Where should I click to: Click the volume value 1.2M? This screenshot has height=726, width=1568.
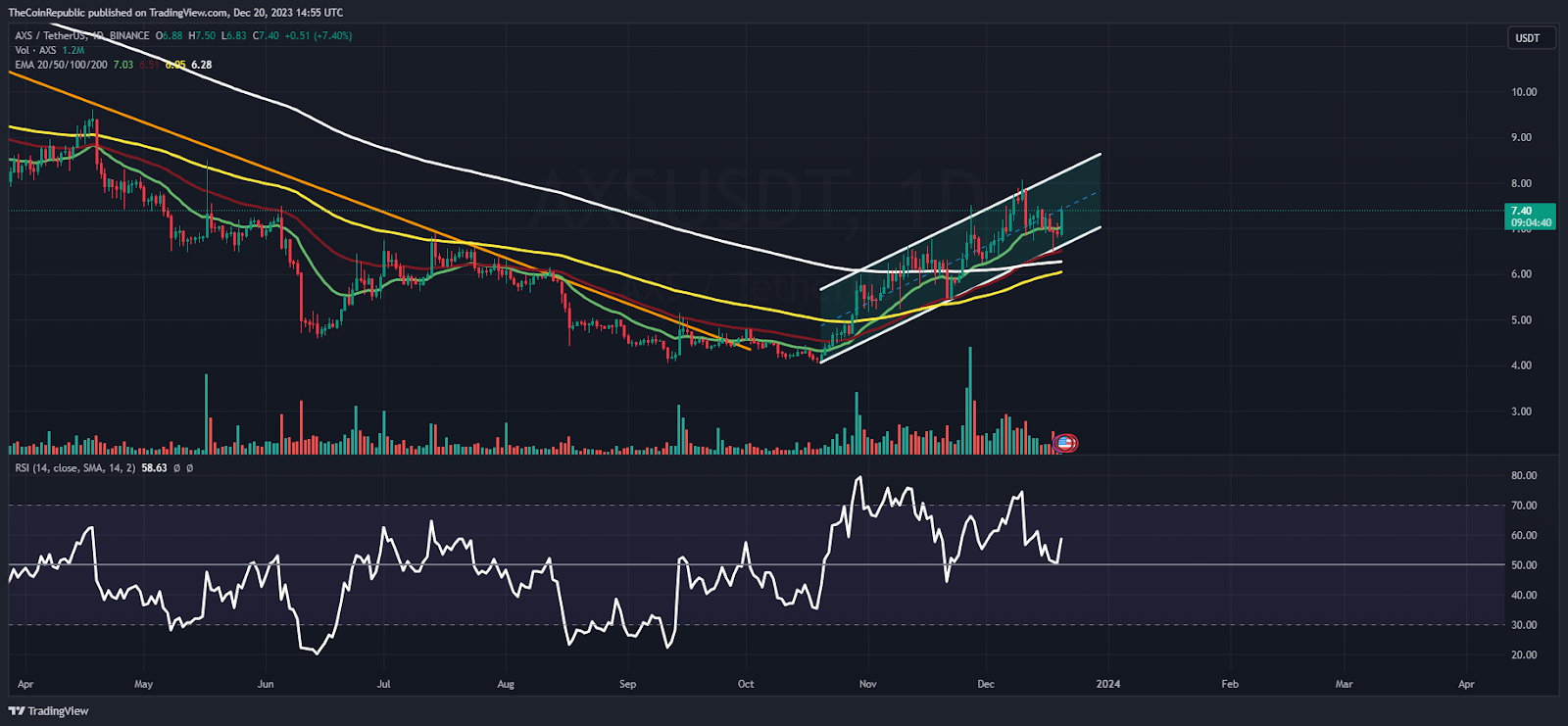point(73,50)
